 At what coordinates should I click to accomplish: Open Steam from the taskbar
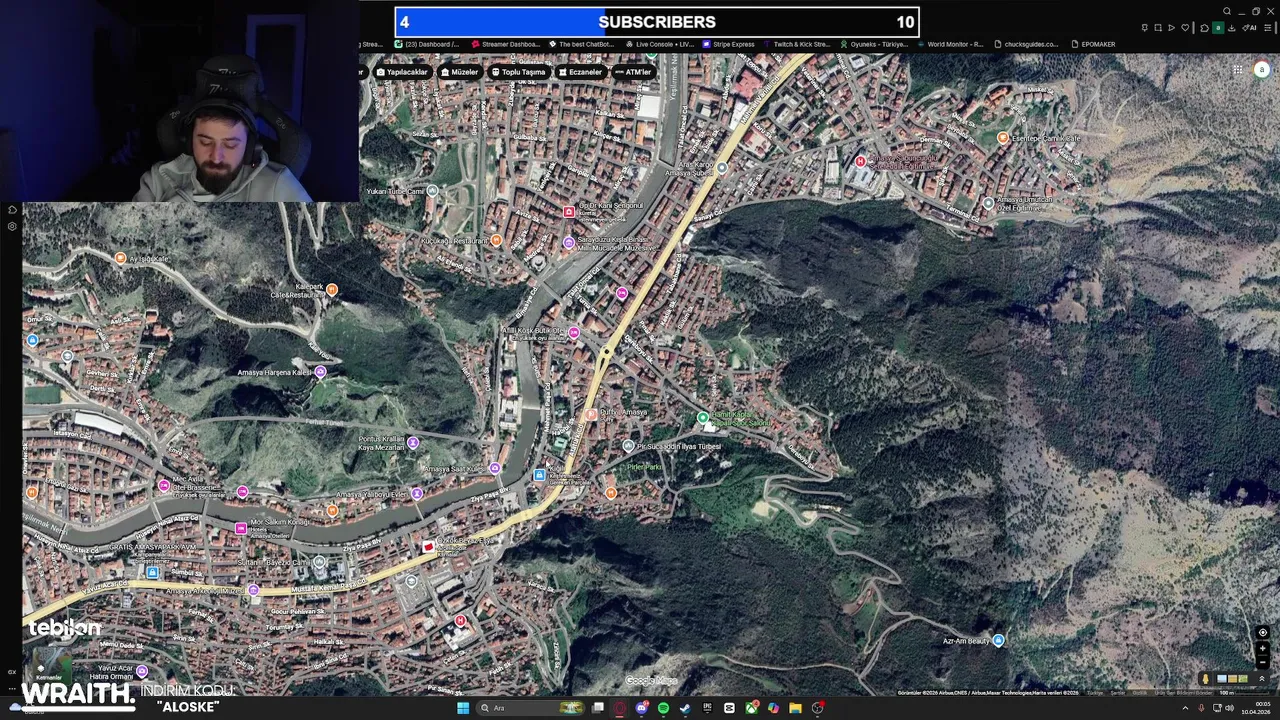point(685,708)
